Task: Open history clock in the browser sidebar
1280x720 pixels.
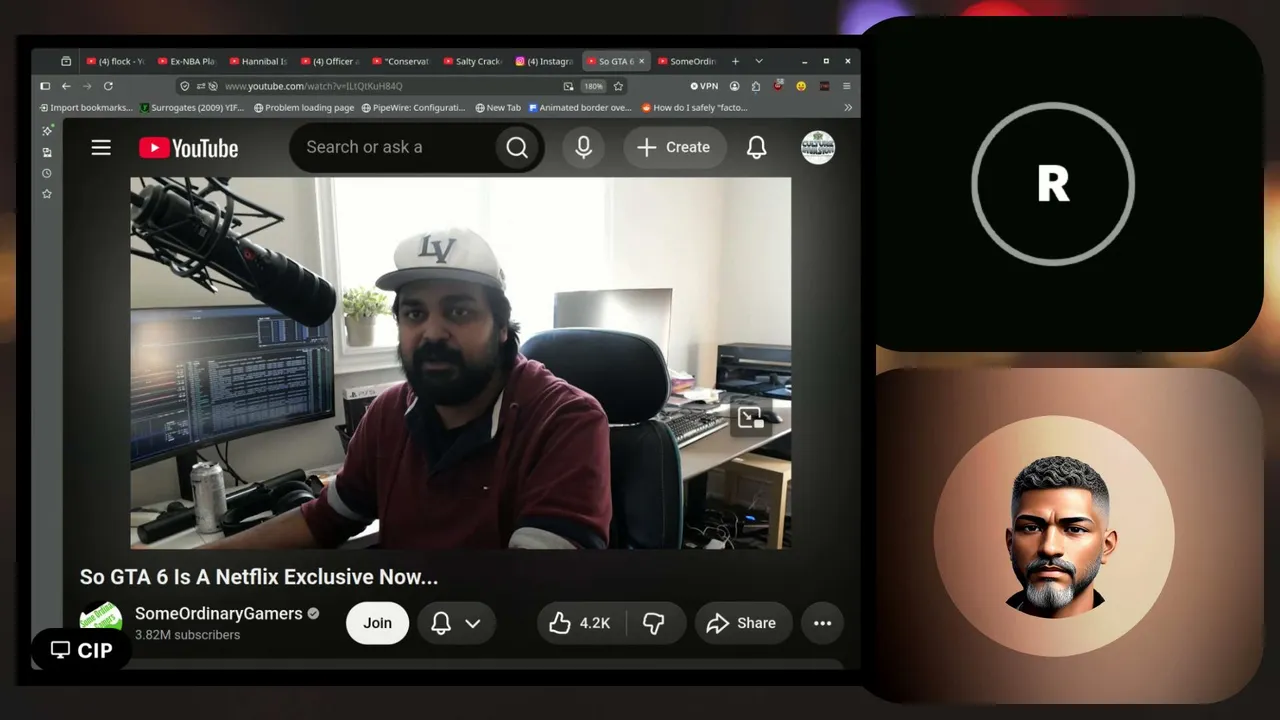Action: [x=46, y=173]
